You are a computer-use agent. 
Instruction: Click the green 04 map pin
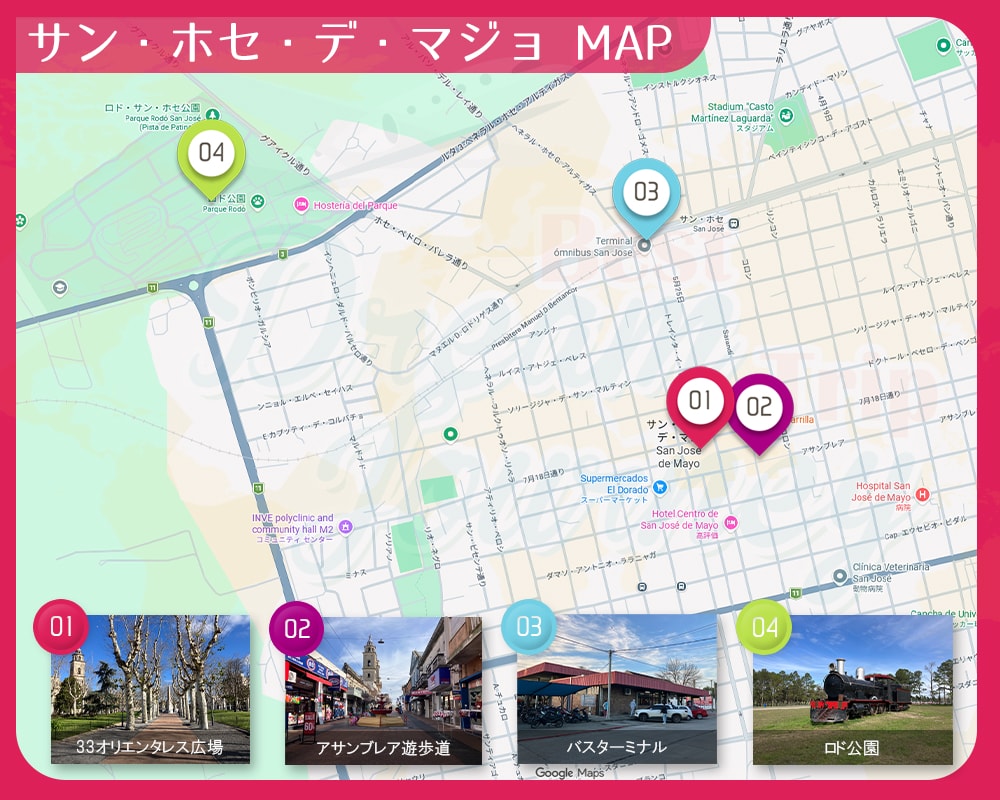click(x=211, y=157)
